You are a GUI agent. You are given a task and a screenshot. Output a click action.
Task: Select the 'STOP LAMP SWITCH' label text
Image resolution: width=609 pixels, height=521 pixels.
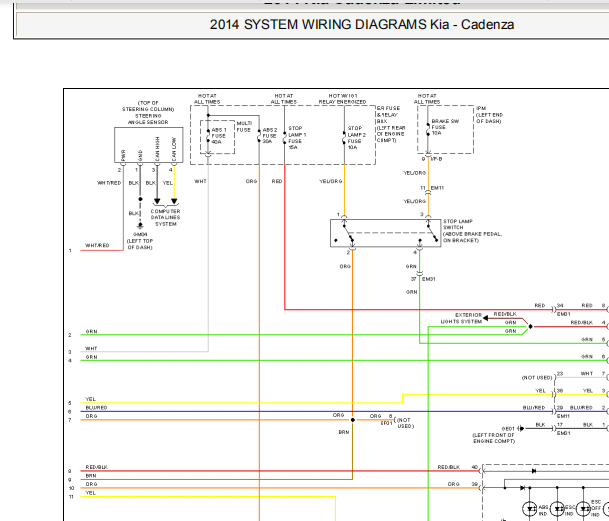coord(458,224)
